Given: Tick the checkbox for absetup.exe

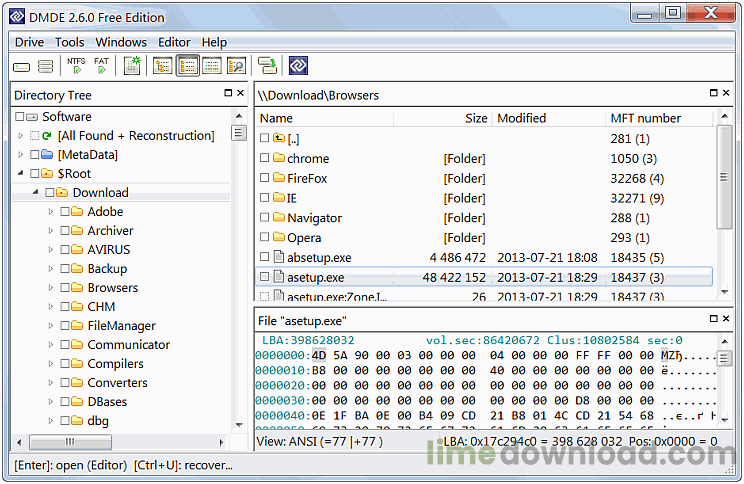Looking at the screenshot, I should 265,257.
